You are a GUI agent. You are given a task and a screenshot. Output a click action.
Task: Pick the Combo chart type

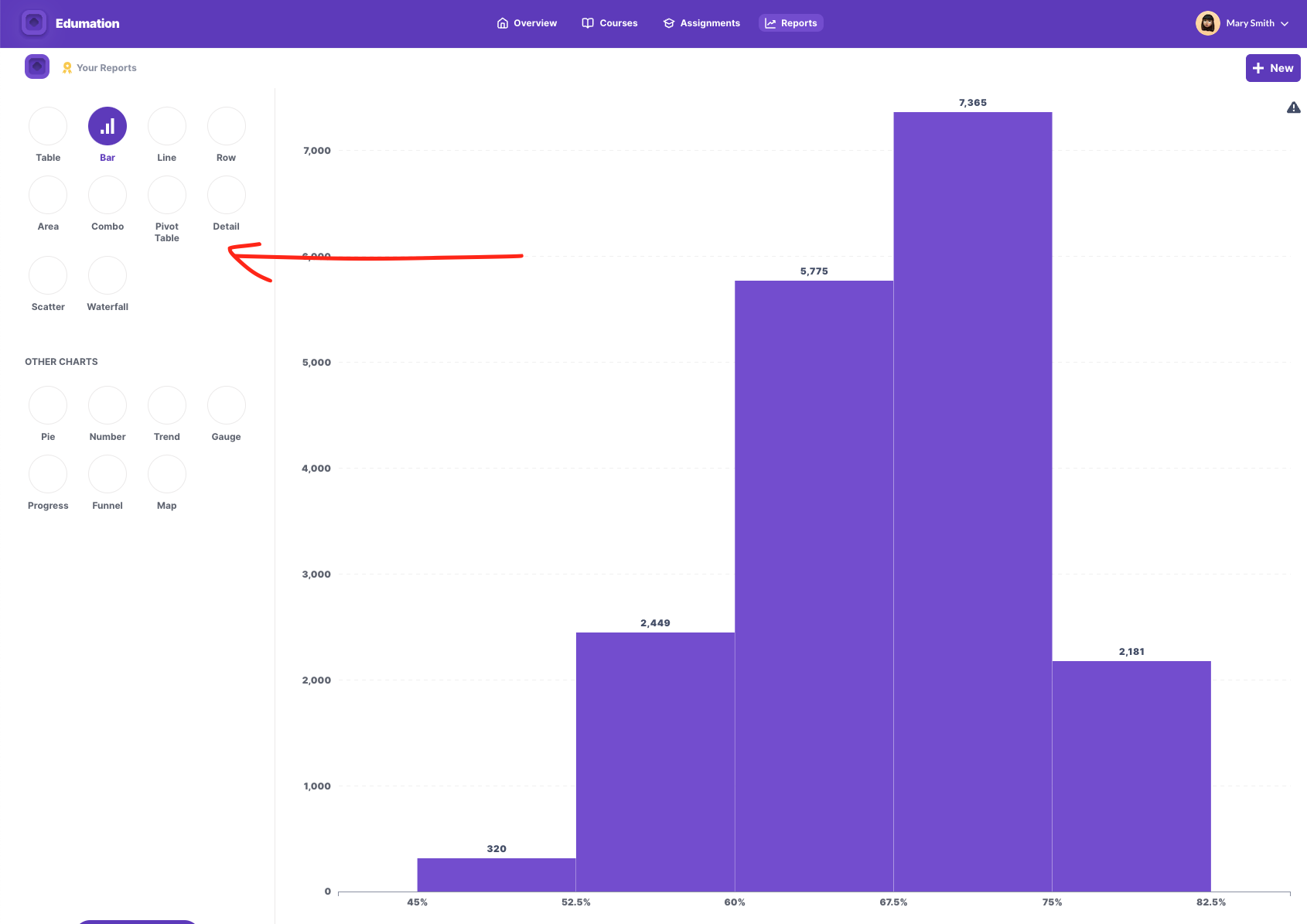click(x=107, y=196)
